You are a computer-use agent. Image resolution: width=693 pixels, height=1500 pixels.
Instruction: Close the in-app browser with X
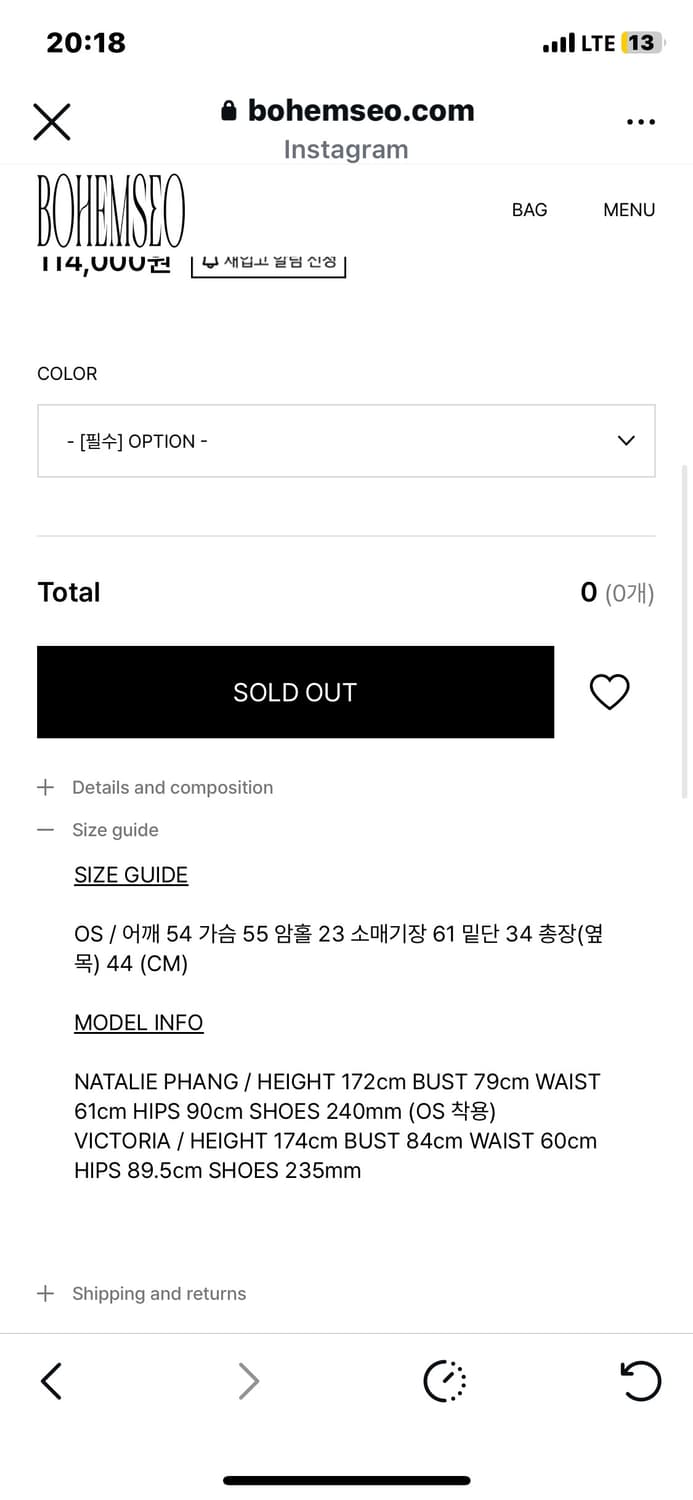point(52,122)
